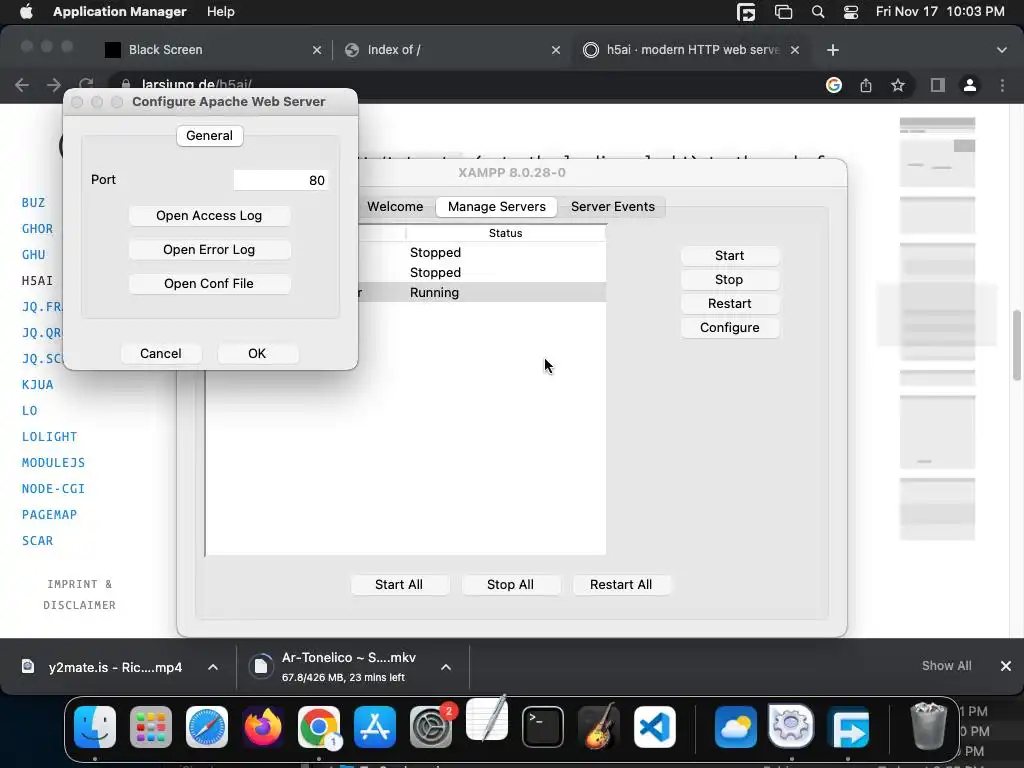
Task: Click Start in XAMPP server controls
Action: (x=729, y=255)
